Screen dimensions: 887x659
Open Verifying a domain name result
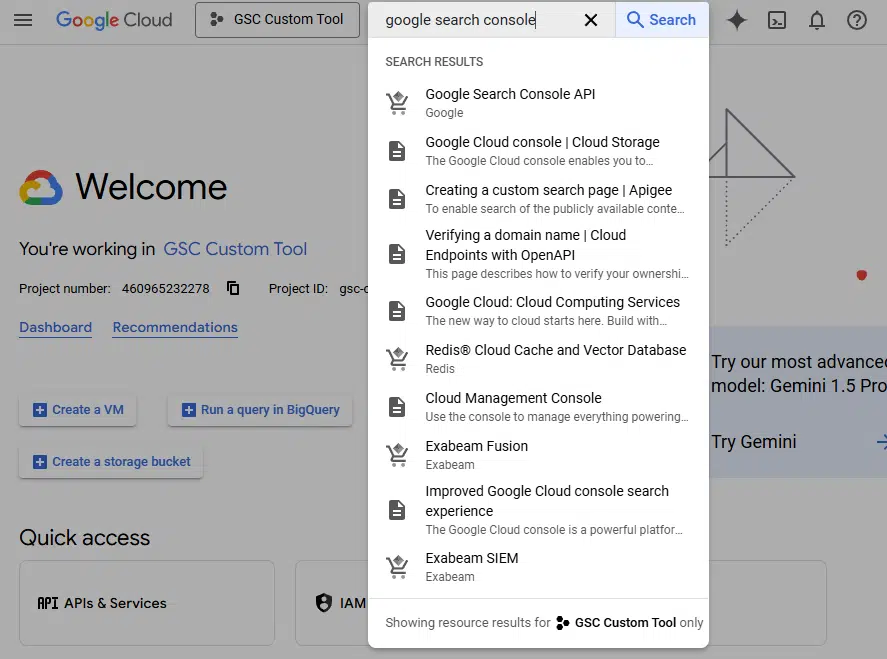pos(537,253)
